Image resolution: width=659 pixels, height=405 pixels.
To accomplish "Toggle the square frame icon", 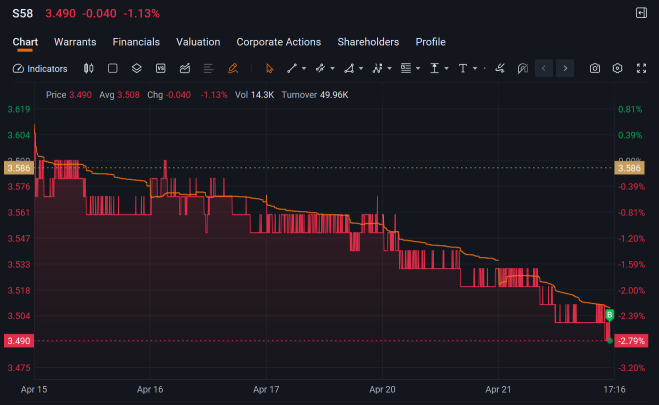I will tap(113, 68).
